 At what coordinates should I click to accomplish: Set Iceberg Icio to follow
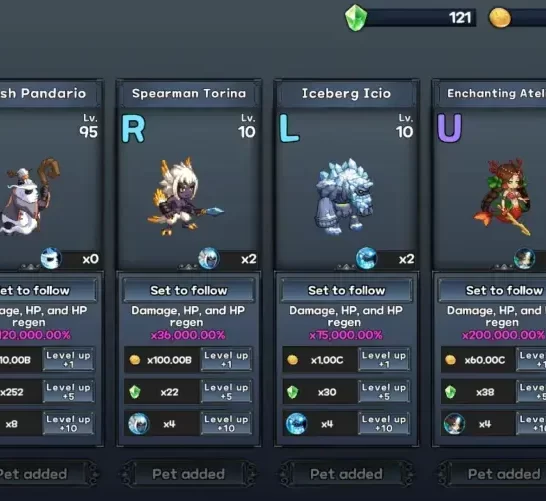tap(346, 290)
